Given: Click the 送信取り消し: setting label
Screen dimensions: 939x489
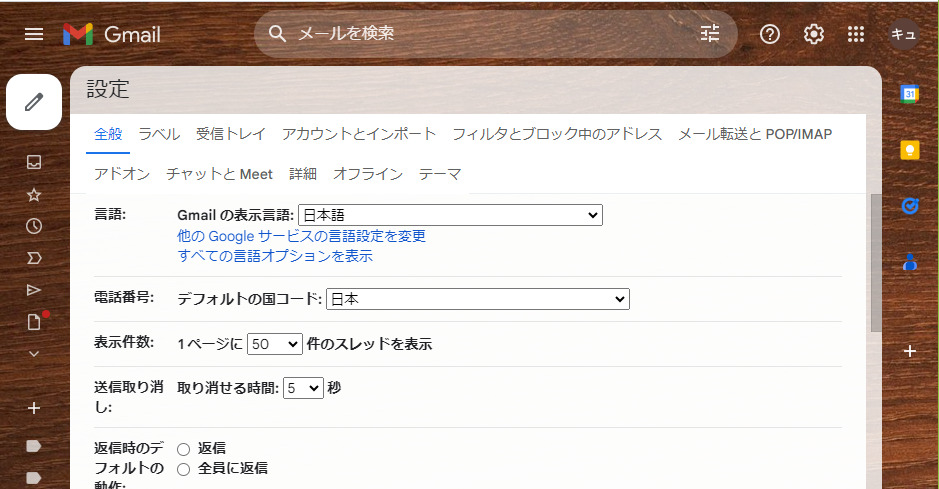Looking at the screenshot, I should click(128, 397).
